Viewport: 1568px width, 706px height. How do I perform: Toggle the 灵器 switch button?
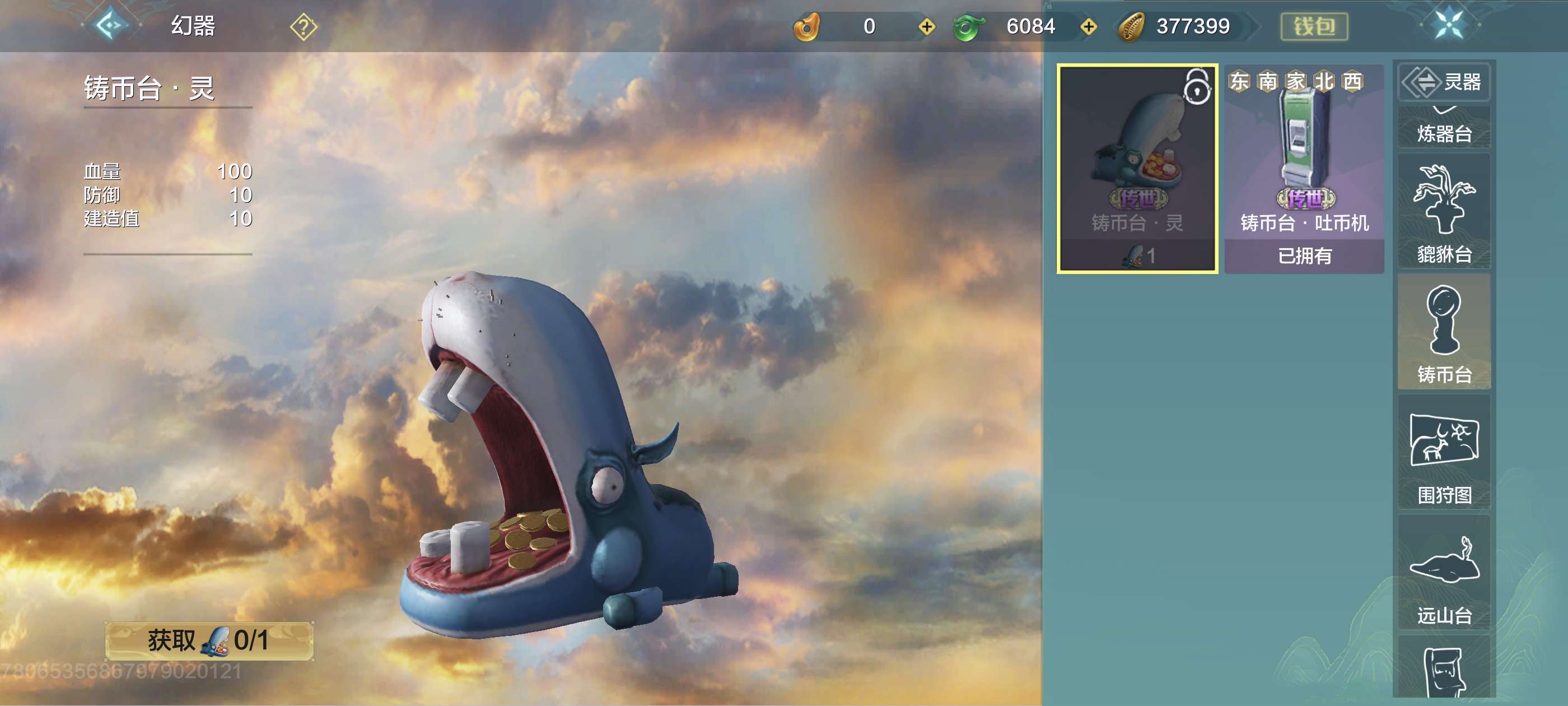pyautogui.click(x=1444, y=82)
